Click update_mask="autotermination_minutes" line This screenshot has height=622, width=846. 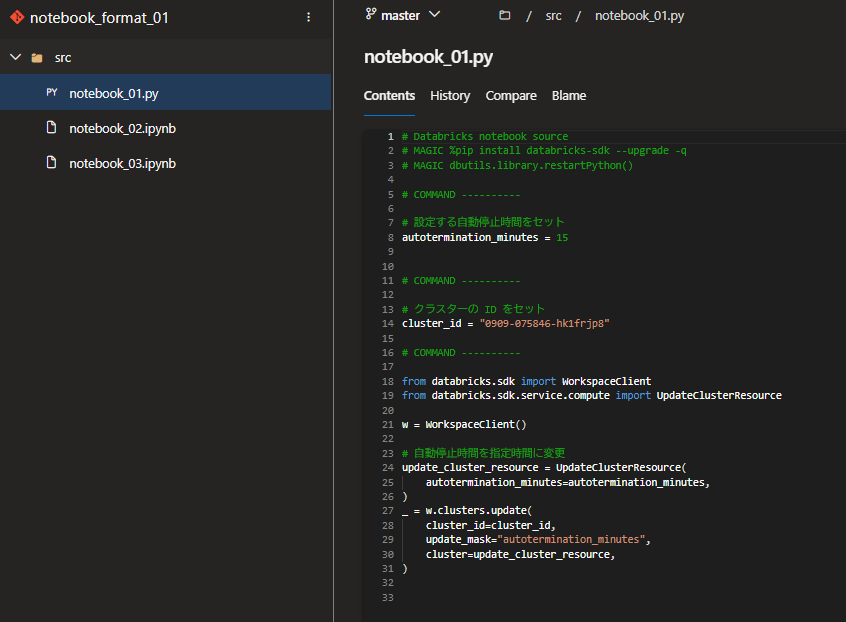coord(538,539)
